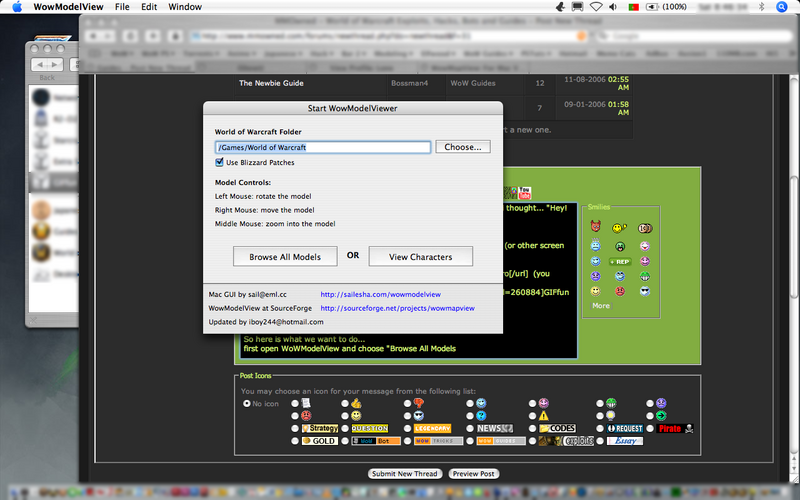
Task: Select the Strategy post icon radio
Action: coord(295,429)
